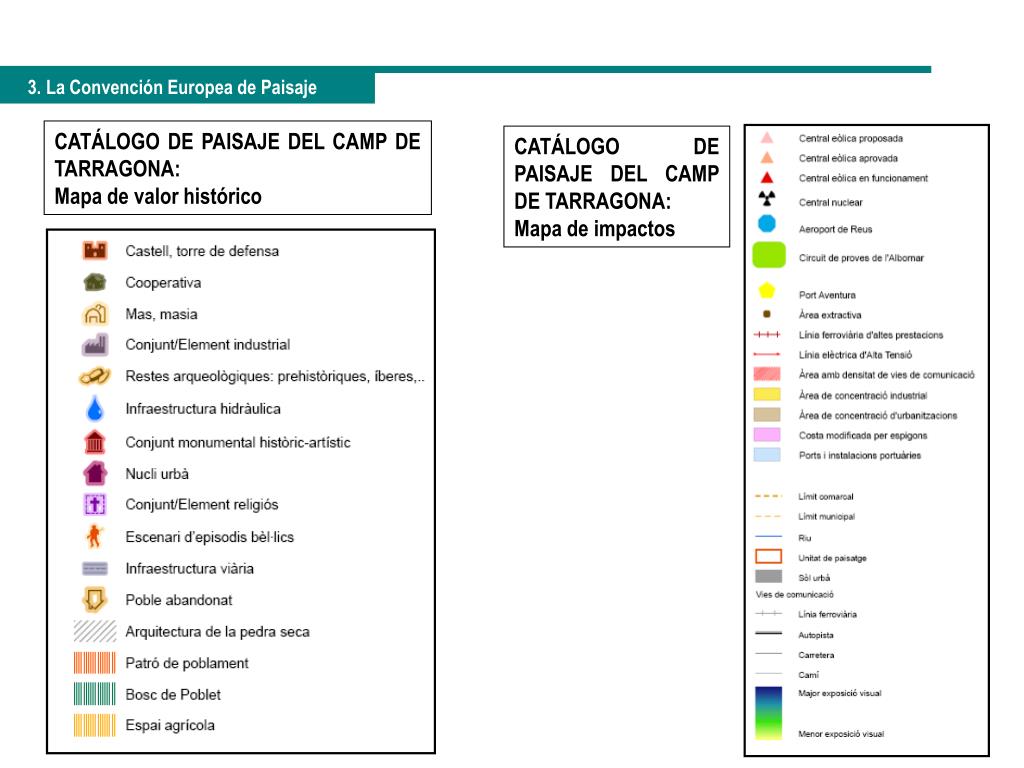The height and width of the screenshot is (768, 1024).
Task: Select the Central eòlica aprovada orange triangle
Action: [767, 157]
